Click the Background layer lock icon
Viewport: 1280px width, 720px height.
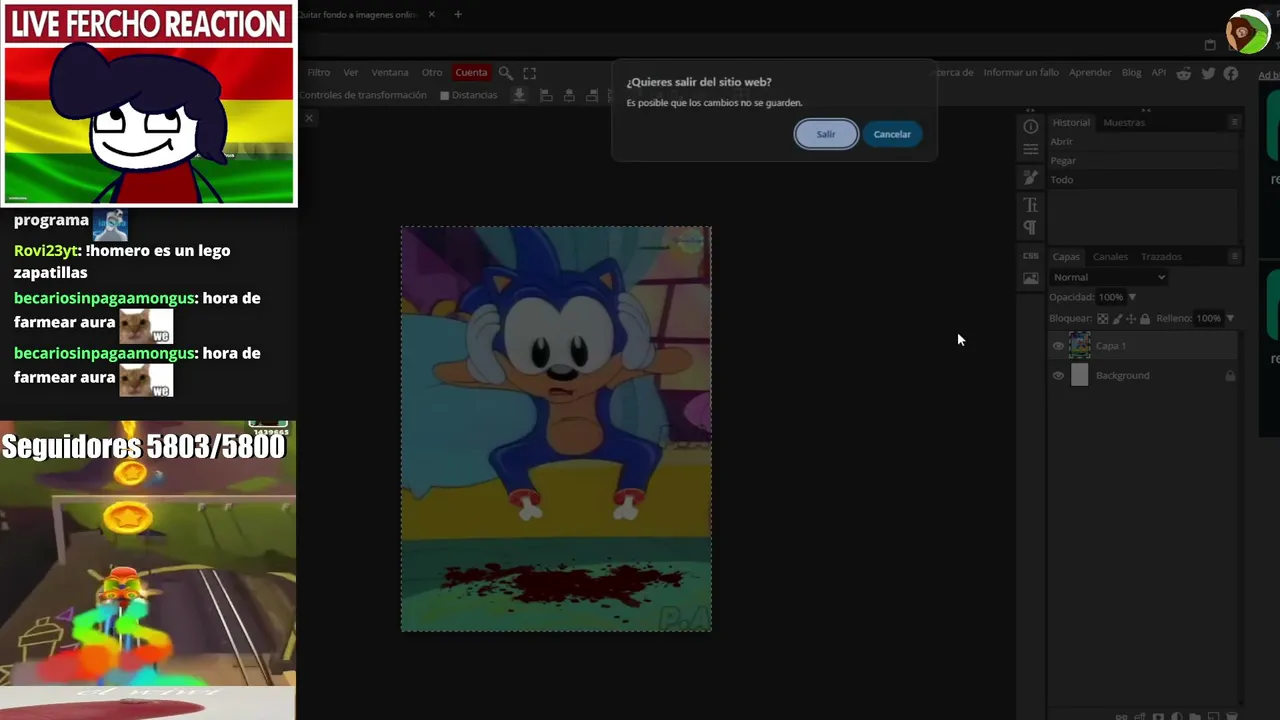pyautogui.click(x=1230, y=376)
